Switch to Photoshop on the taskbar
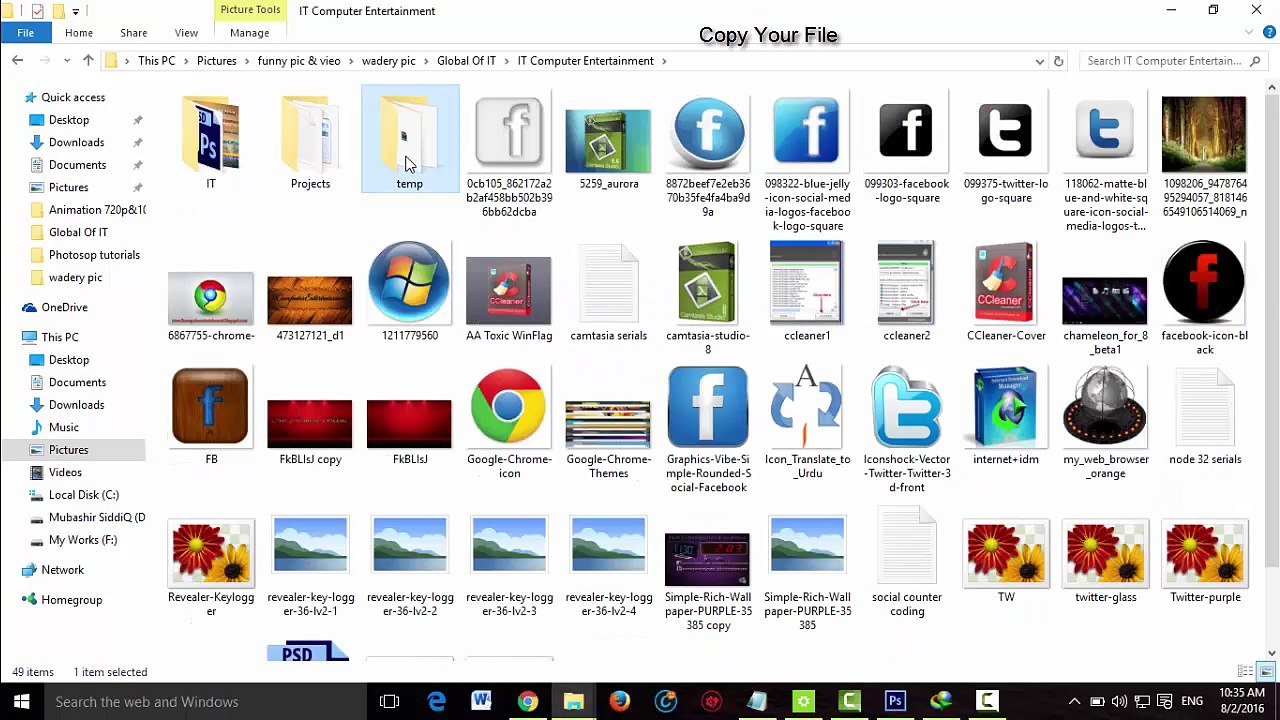 tap(895, 702)
